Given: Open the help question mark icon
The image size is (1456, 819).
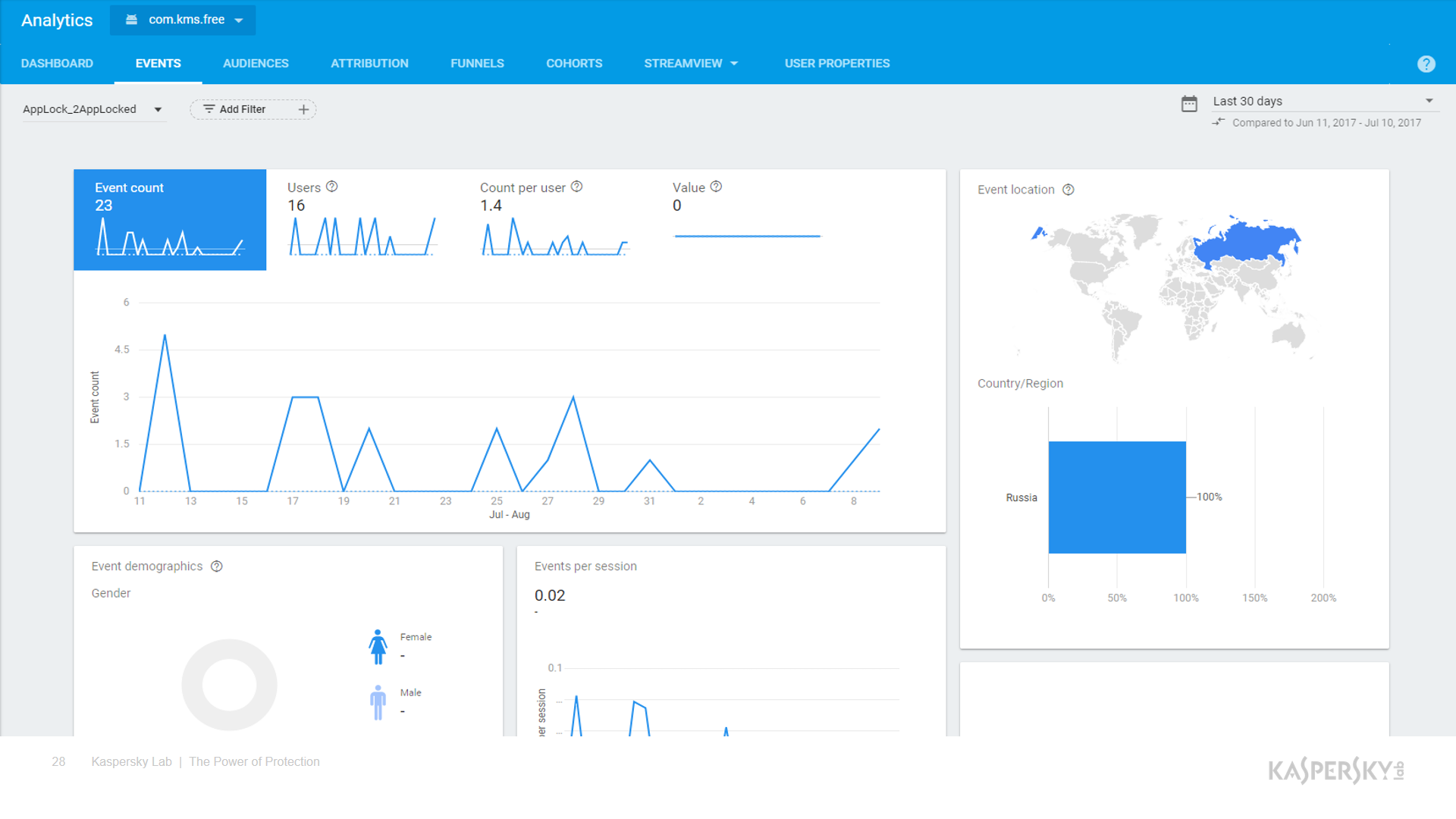Looking at the screenshot, I should click(1426, 64).
